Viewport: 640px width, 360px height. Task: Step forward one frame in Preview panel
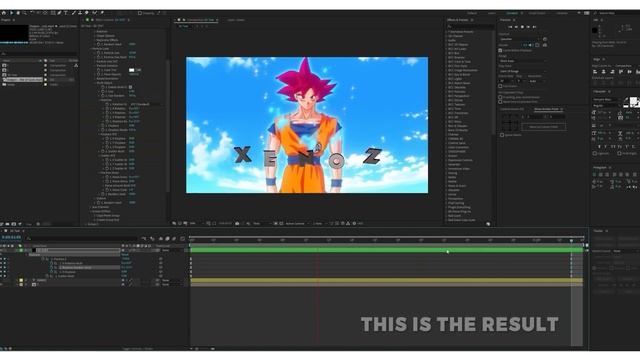528,27
